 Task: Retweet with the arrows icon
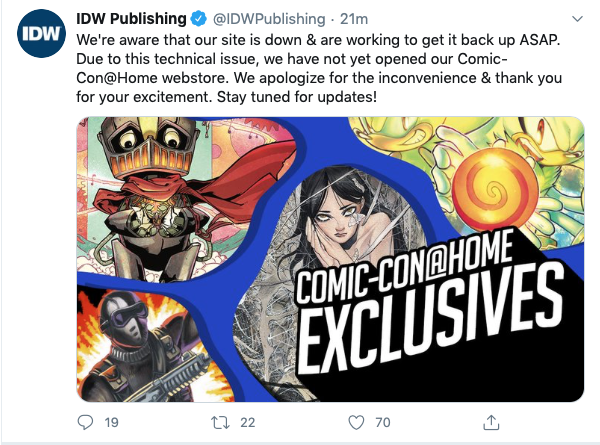[x=220, y=422]
